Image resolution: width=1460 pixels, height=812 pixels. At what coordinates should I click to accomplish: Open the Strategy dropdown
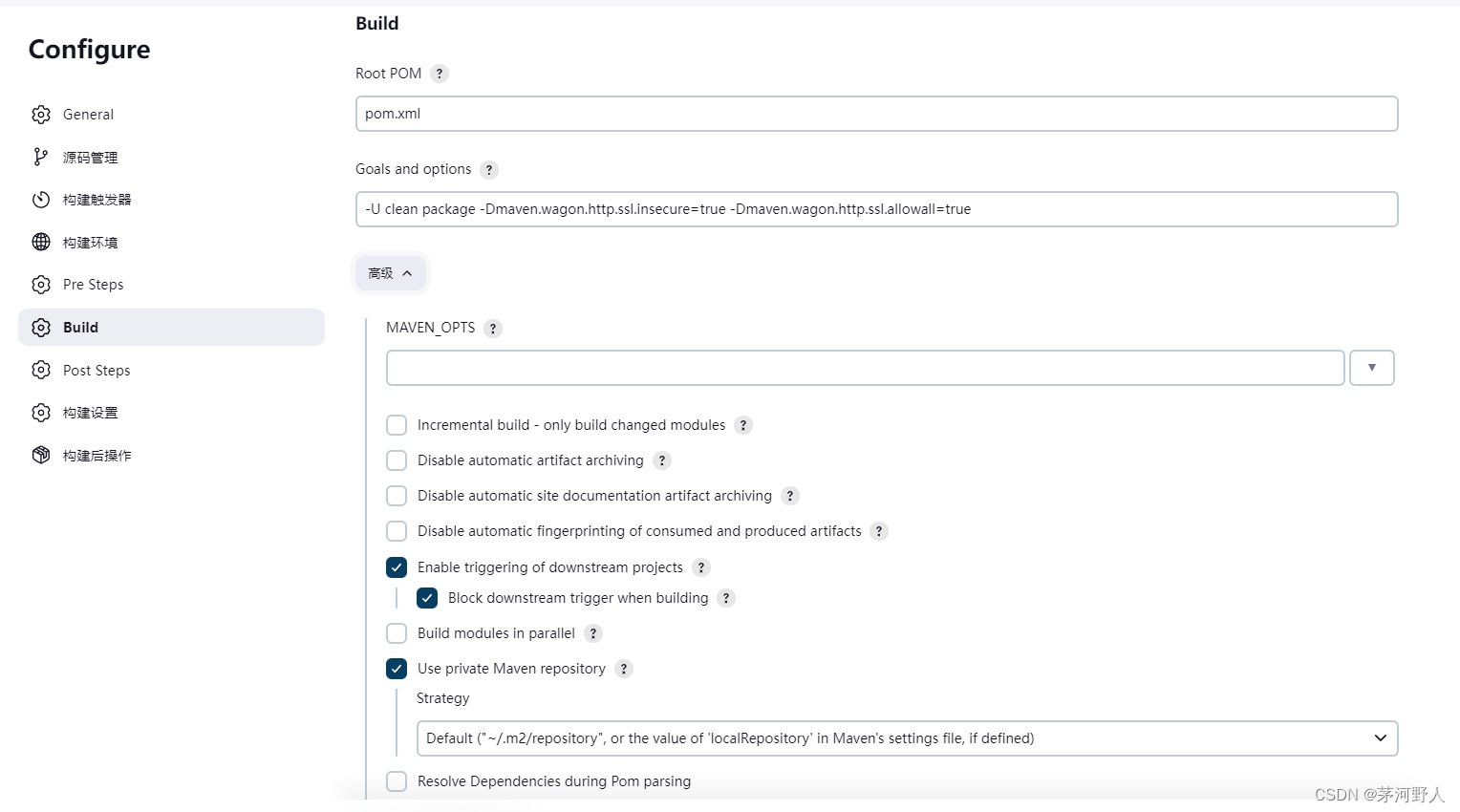(x=907, y=738)
